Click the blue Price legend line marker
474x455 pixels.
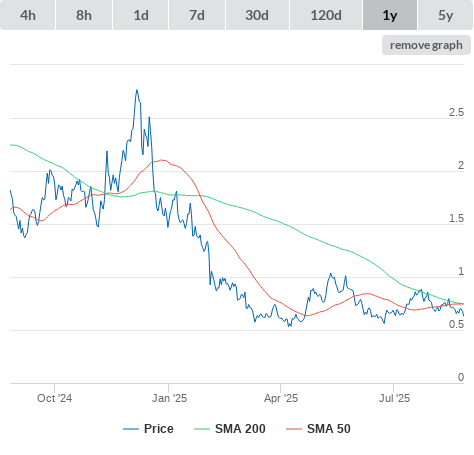pos(131,429)
